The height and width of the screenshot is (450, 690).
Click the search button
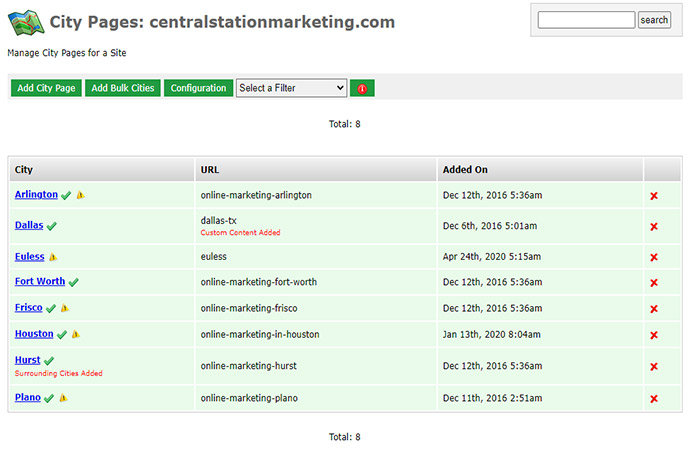pyautogui.click(x=654, y=20)
